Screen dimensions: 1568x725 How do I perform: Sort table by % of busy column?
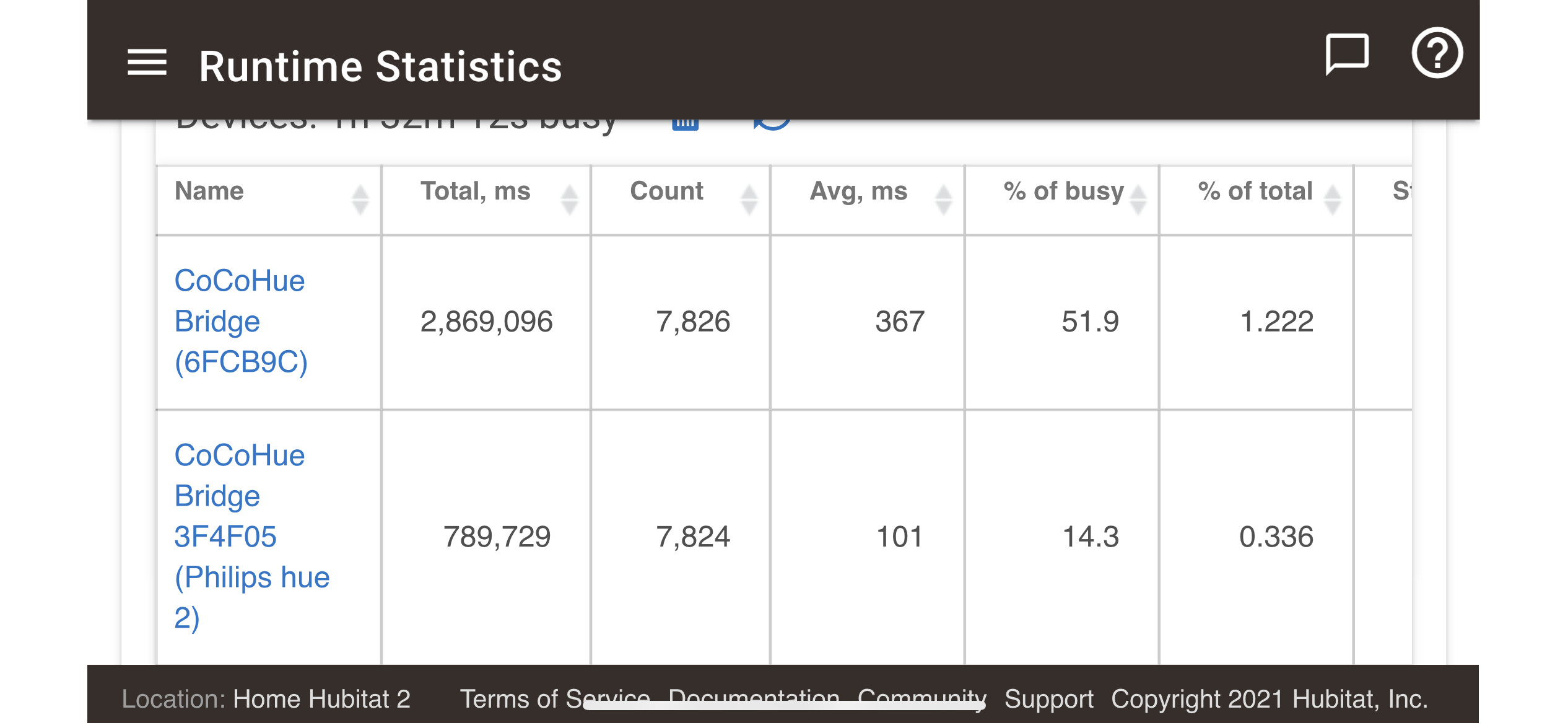point(1062,200)
